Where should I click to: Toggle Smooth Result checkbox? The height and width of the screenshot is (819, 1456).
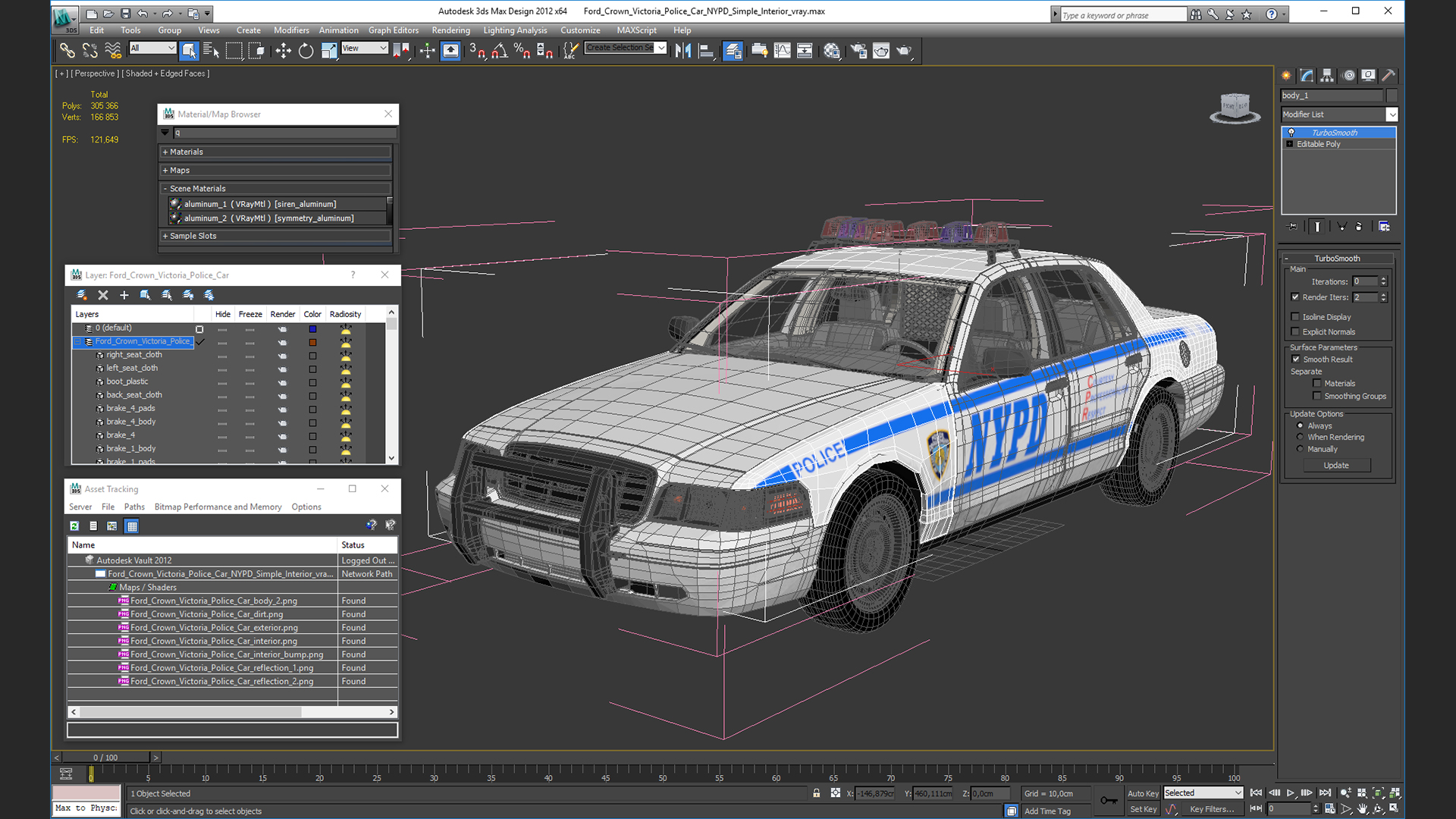click(1296, 359)
